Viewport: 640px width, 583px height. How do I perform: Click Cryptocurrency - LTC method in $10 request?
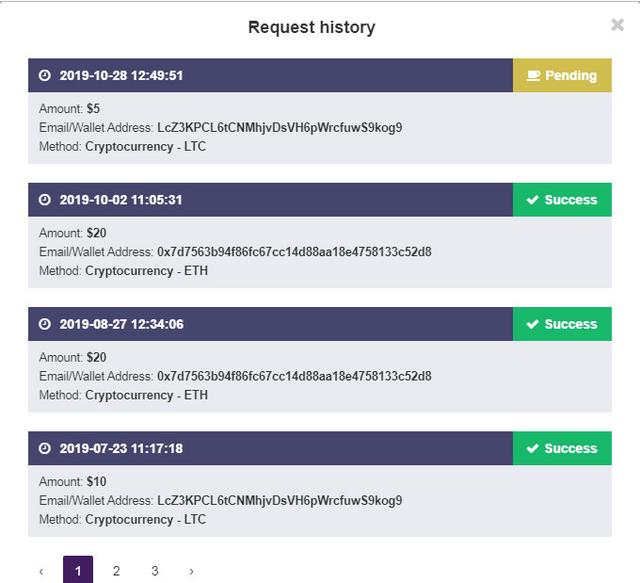(x=145, y=519)
